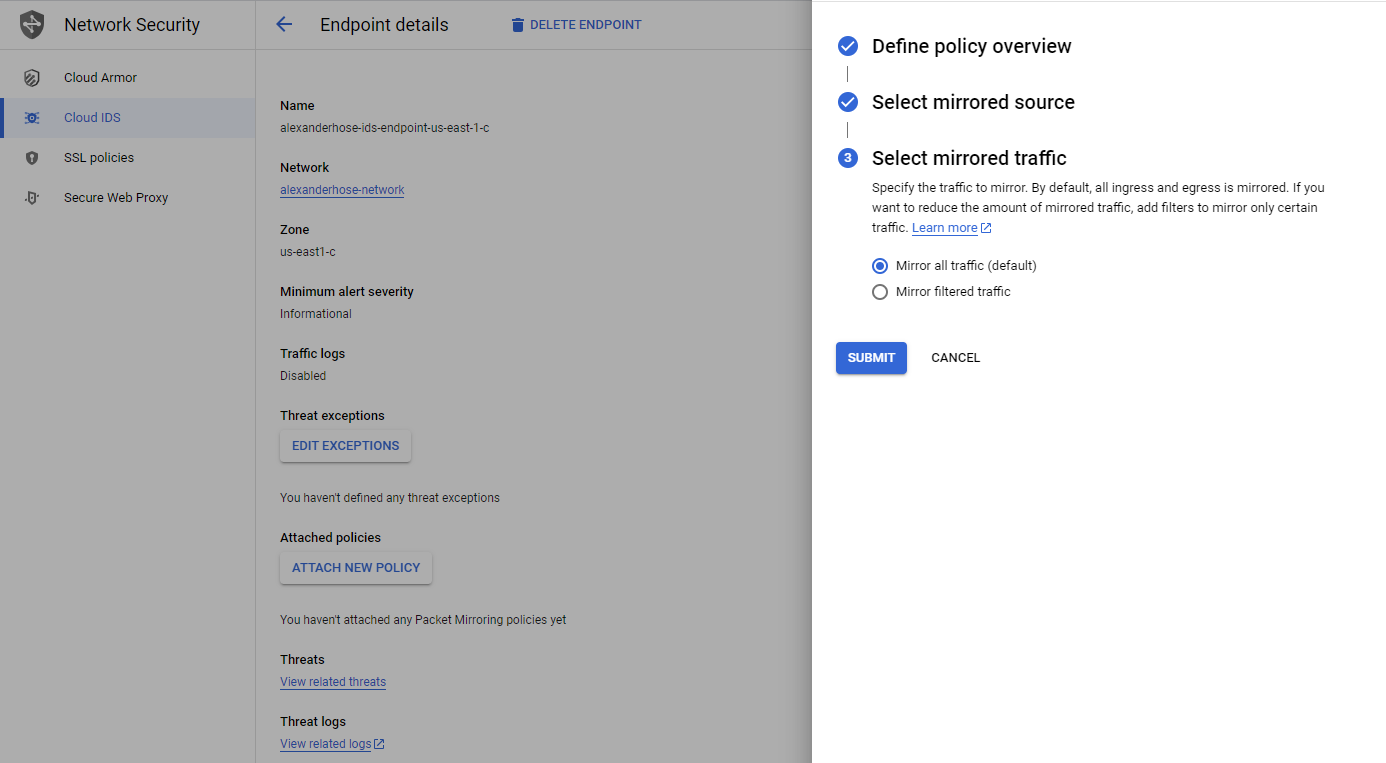Viewport: 1386px width, 763px height.
Task: Click the Cloud Armor sidebar icon
Action: [32, 78]
